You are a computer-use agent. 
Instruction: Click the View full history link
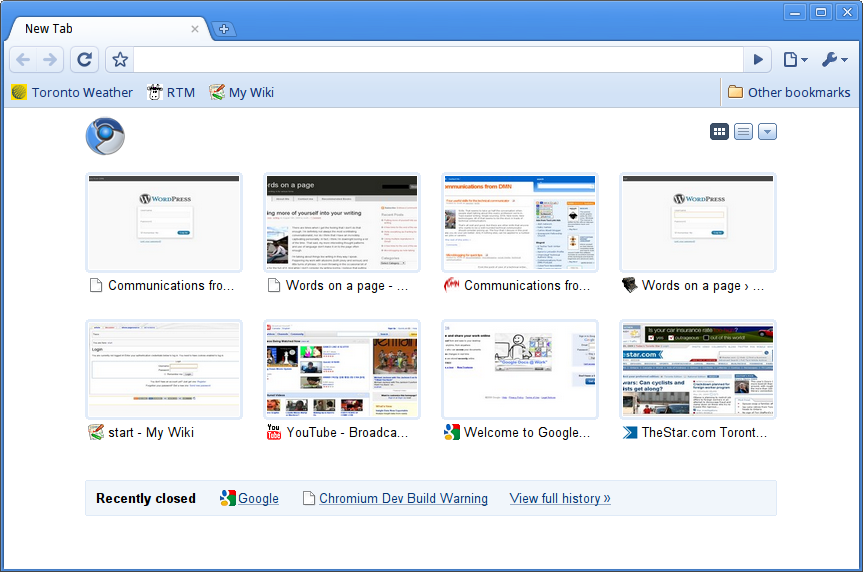click(559, 498)
